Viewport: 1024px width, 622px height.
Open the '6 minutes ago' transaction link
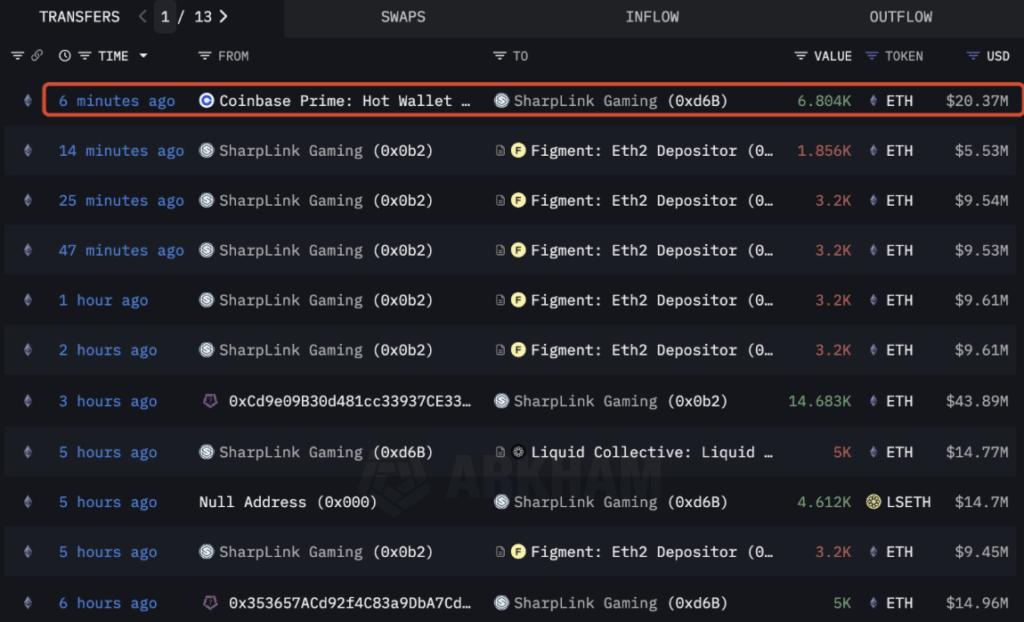click(x=117, y=101)
